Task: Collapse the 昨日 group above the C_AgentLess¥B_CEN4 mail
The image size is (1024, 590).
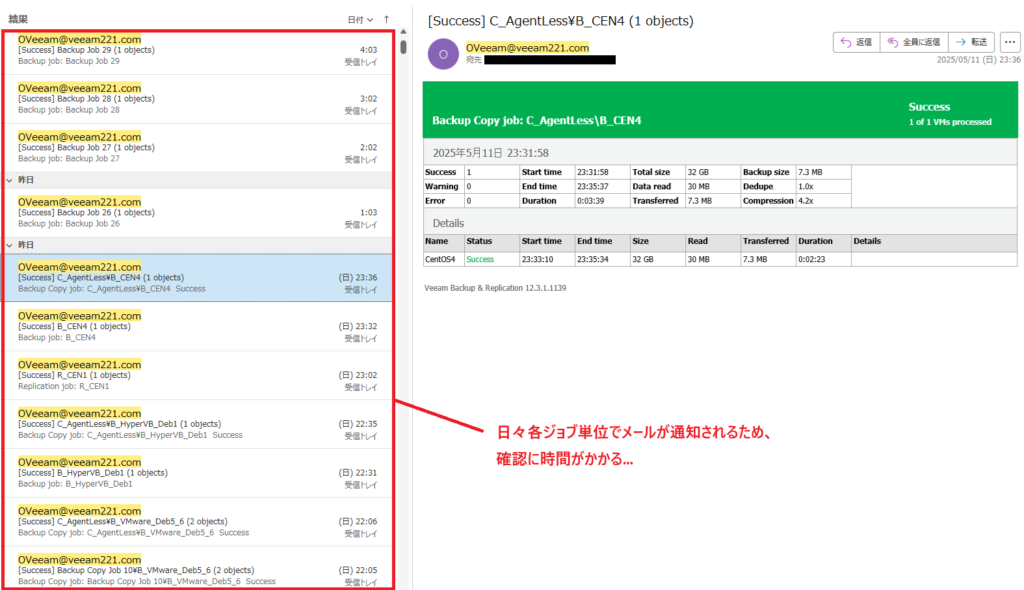Action: (10, 245)
